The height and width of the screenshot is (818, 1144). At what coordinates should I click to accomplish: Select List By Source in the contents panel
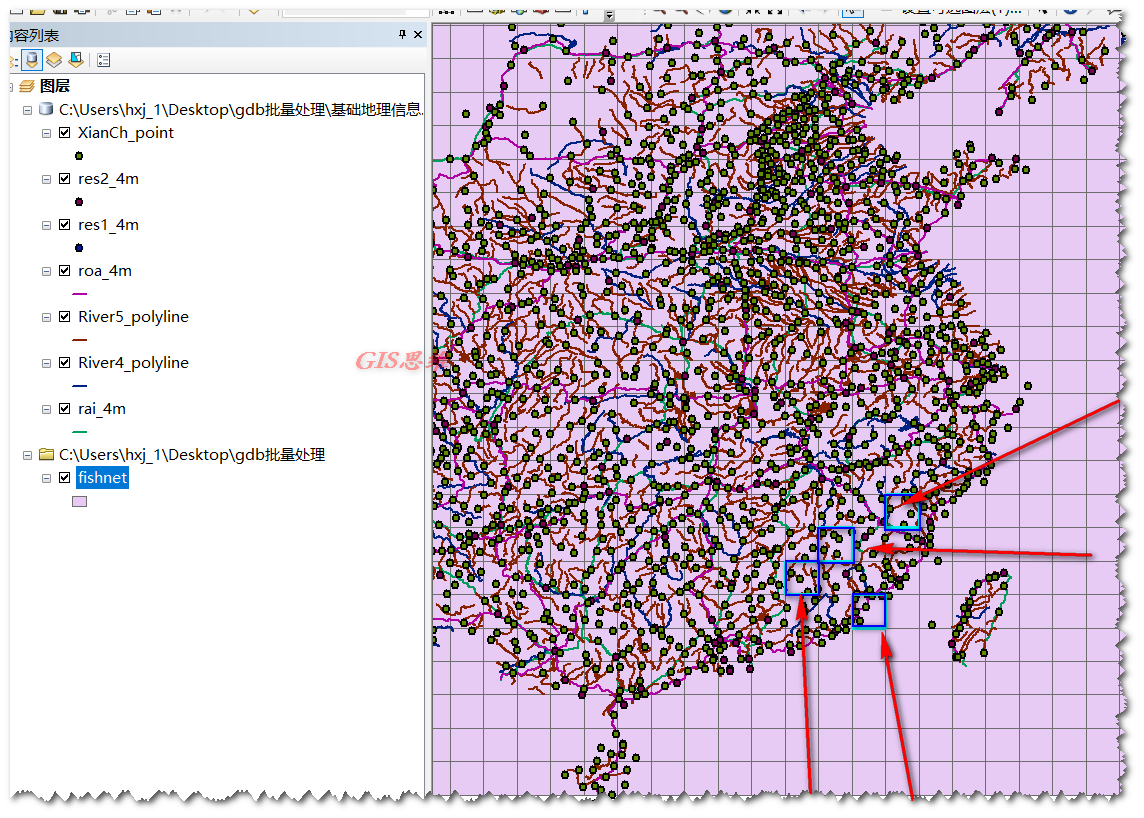32,60
